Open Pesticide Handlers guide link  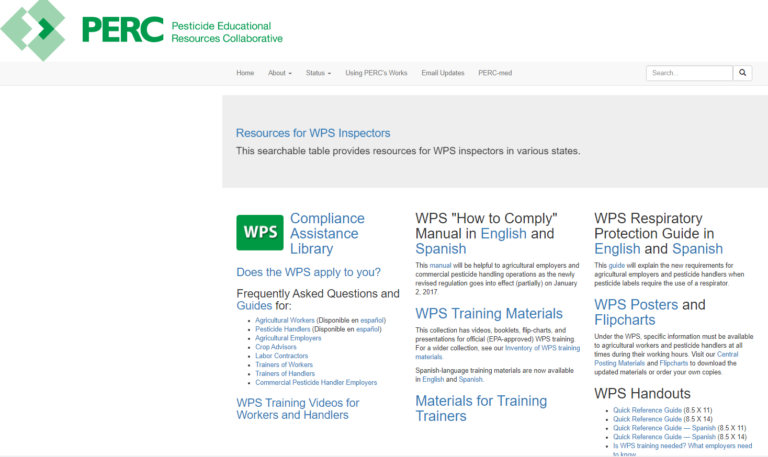point(283,329)
